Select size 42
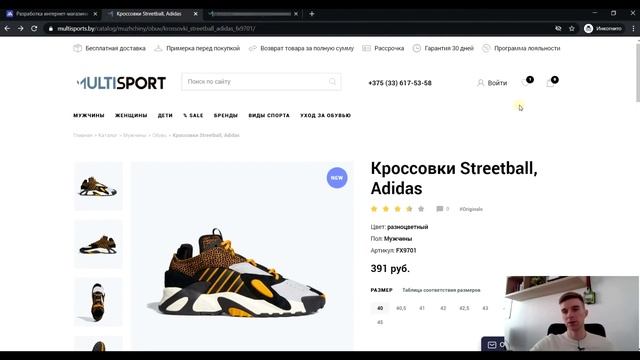Image resolution: width=640 pixels, height=360 pixels. pyautogui.click(x=443, y=308)
